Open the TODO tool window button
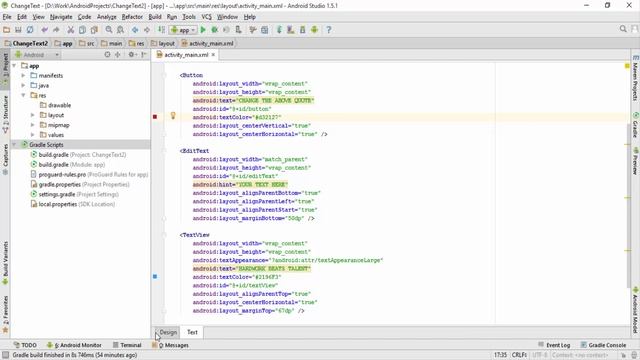640x360 pixels. pyautogui.click(x=25, y=345)
